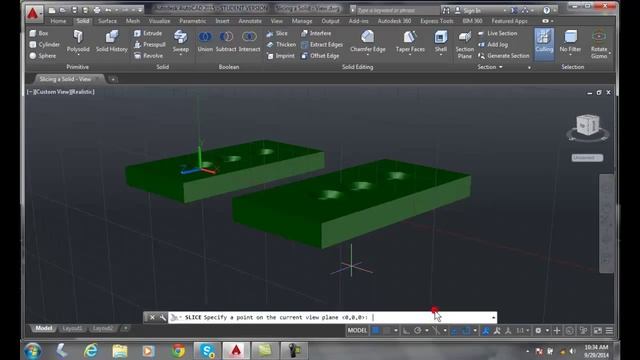Screen dimensions: 640x360
Task: Create a Section Plane
Action: 464,45
